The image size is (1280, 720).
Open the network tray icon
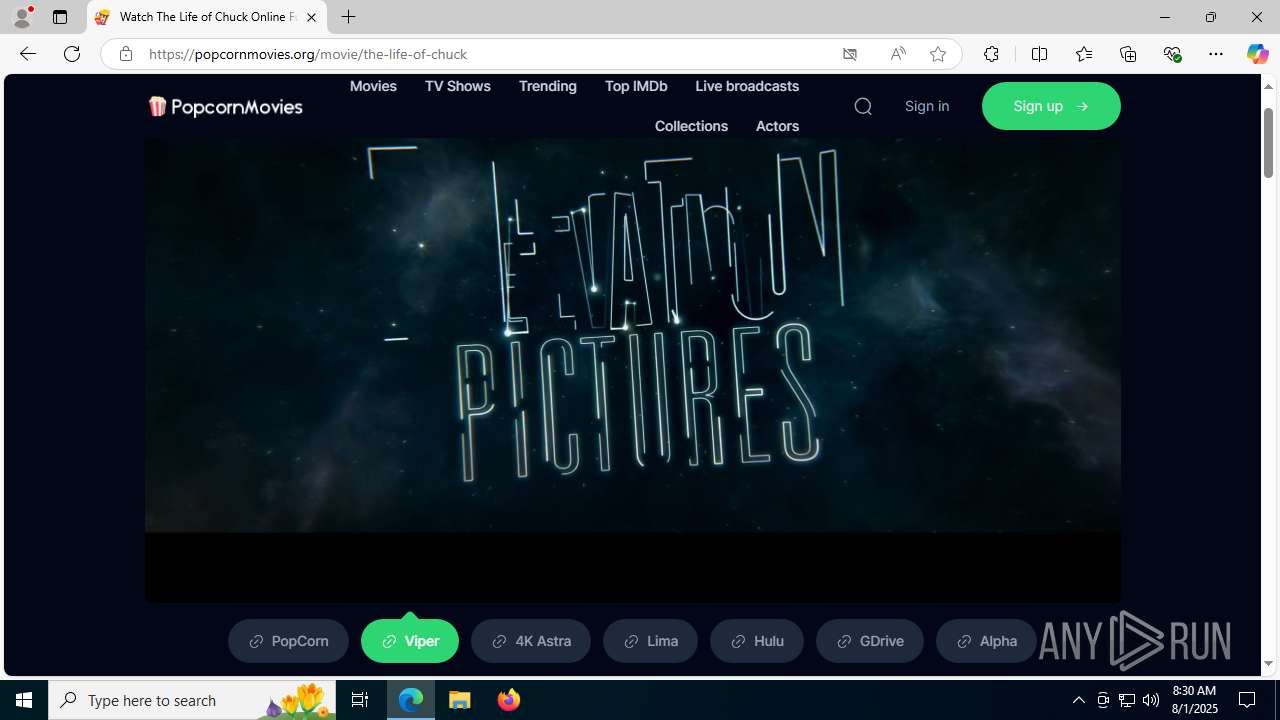(1127, 700)
